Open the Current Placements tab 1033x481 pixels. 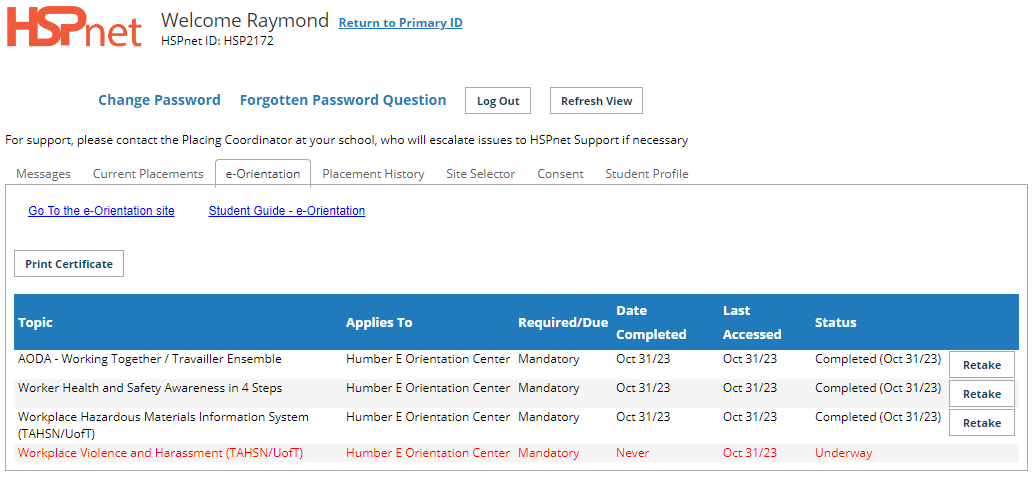[x=148, y=174]
